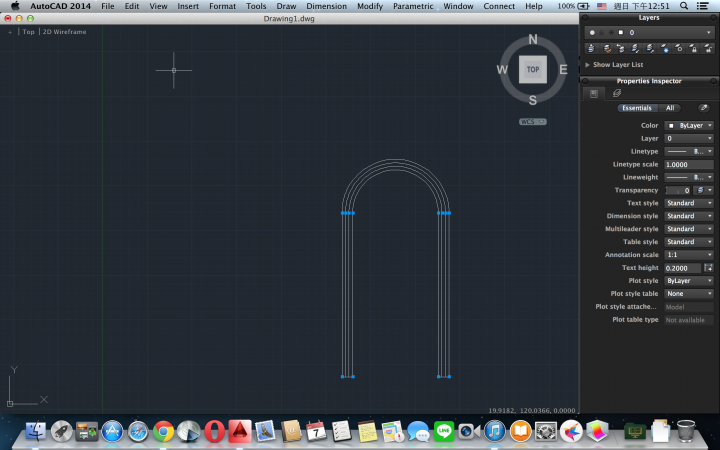Click the Layer Isolate icon
This screenshot has width=720, height=450.
(636, 48)
